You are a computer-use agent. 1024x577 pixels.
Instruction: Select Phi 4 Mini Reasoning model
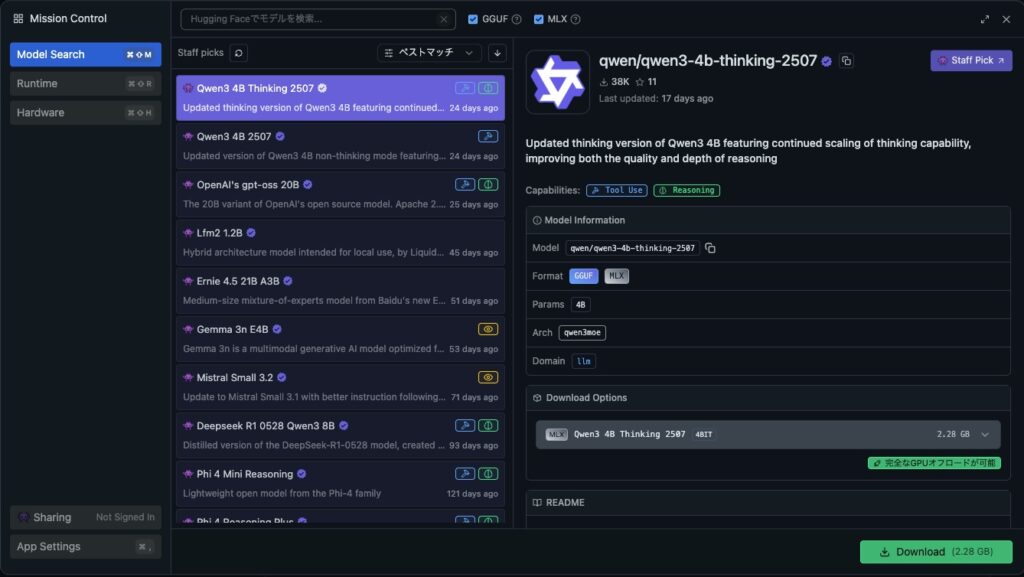340,484
